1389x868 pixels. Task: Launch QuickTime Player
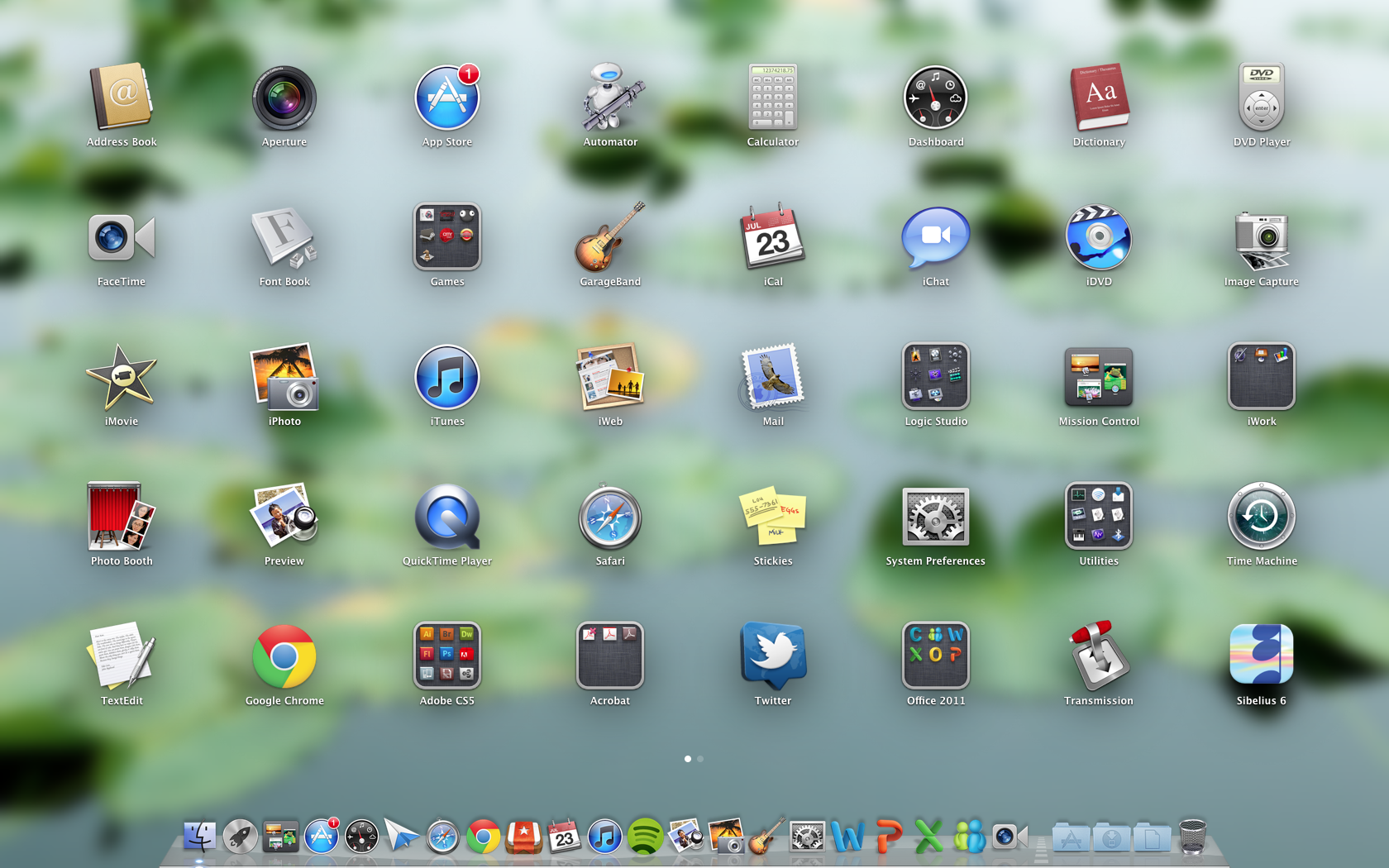(447, 517)
